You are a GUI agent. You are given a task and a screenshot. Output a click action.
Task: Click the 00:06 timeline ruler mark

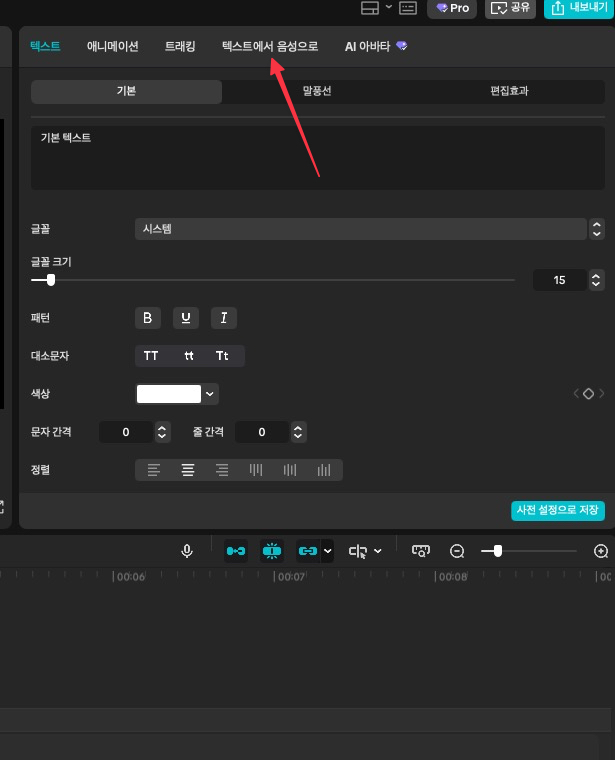click(131, 577)
